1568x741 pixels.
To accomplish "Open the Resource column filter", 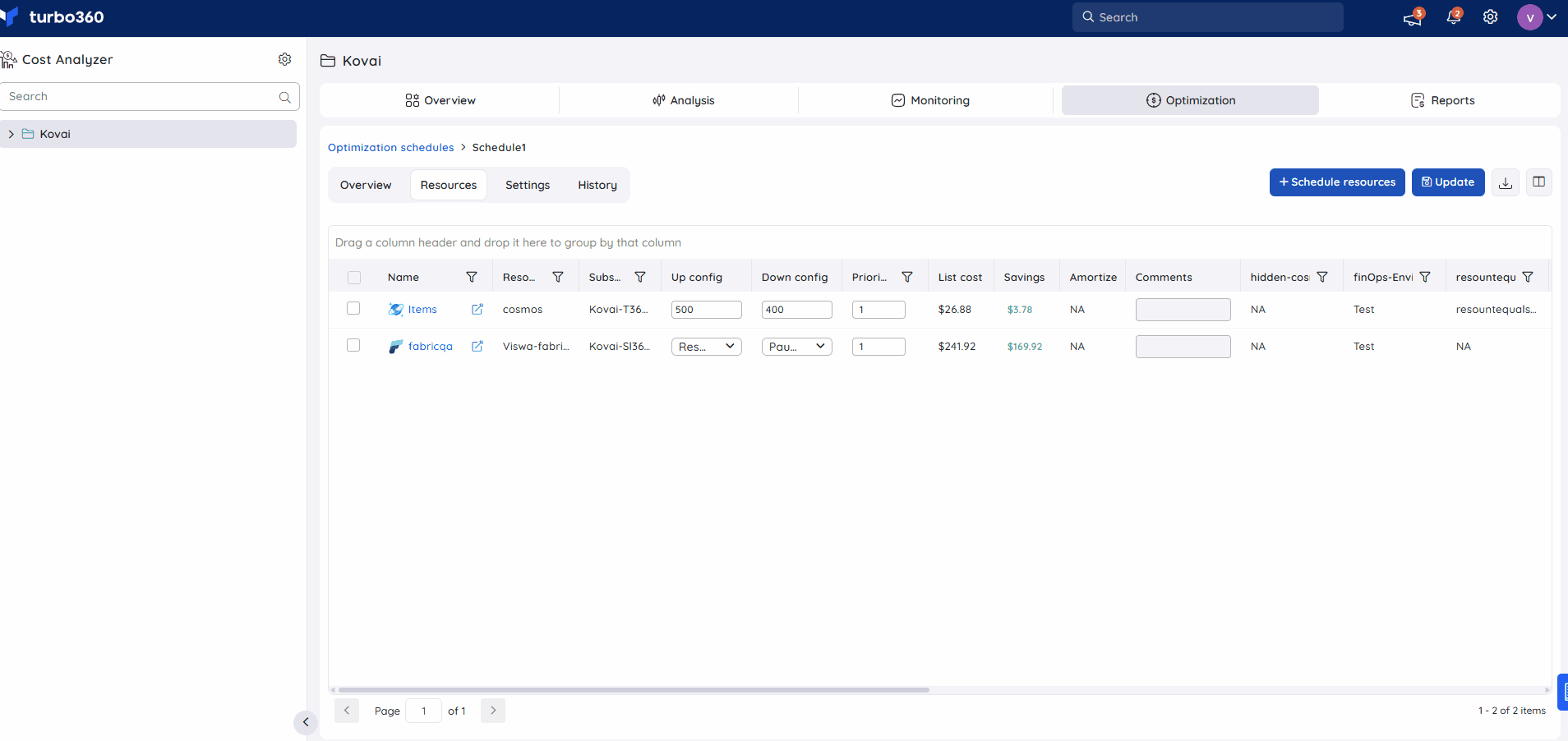I will (558, 277).
